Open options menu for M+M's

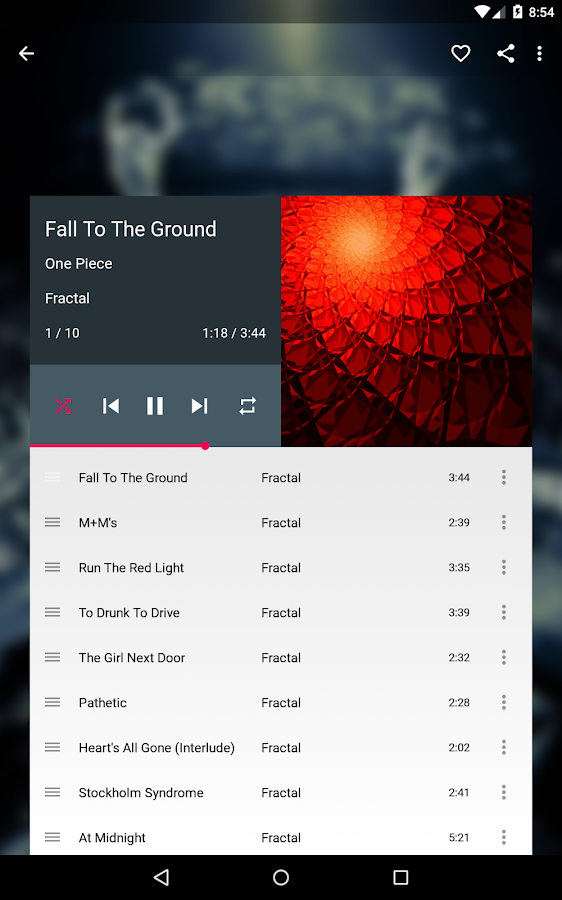click(x=503, y=522)
